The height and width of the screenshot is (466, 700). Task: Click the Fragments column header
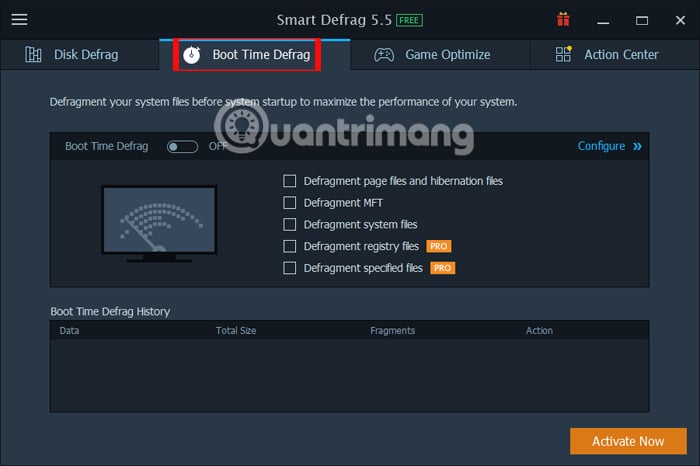pos(392,331)
